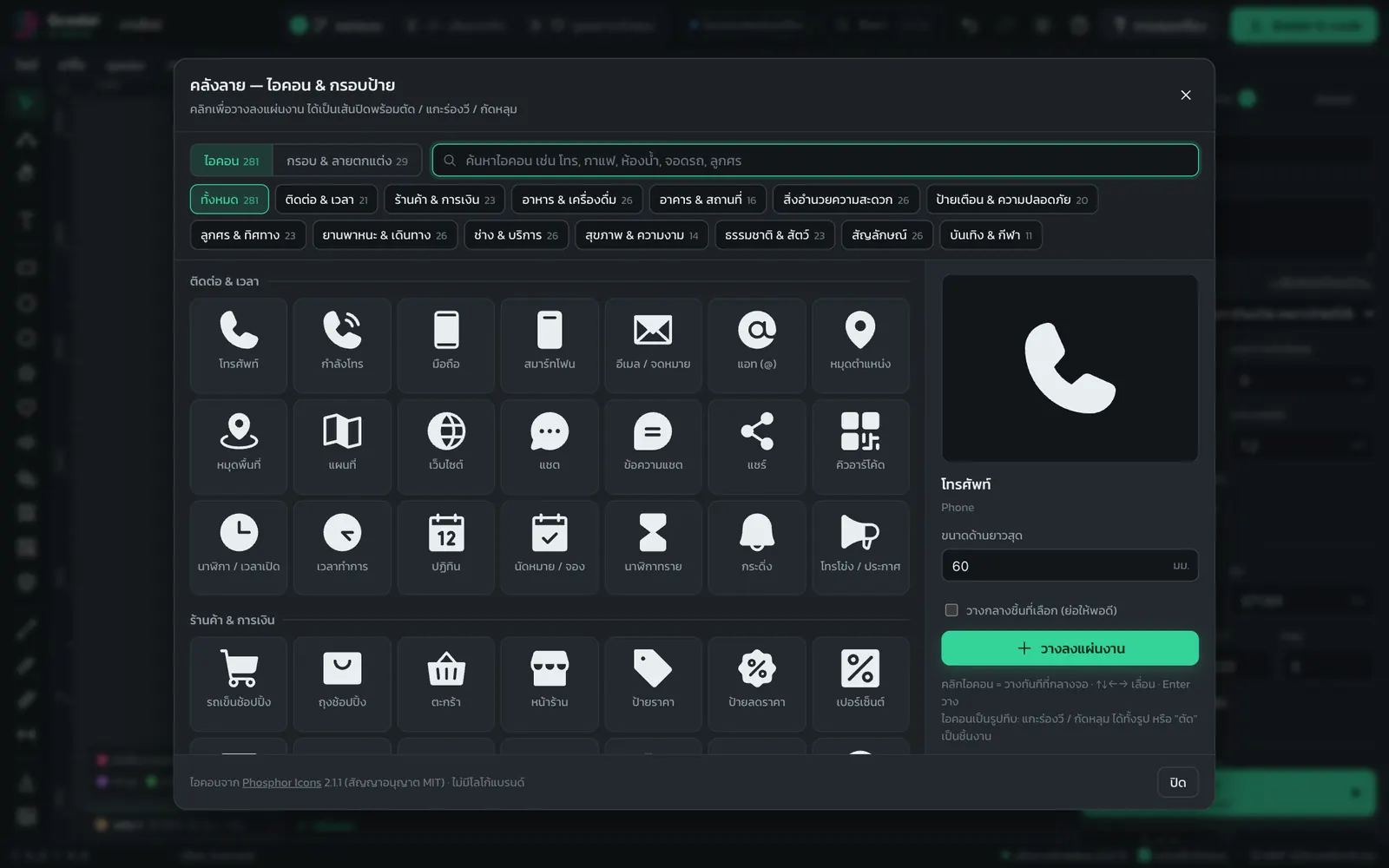Image resolution: width=1389 pixels, height=868 pixels.
Task: Show บันเทิง & กีฬา category
Action: click(x=991, y=235)
